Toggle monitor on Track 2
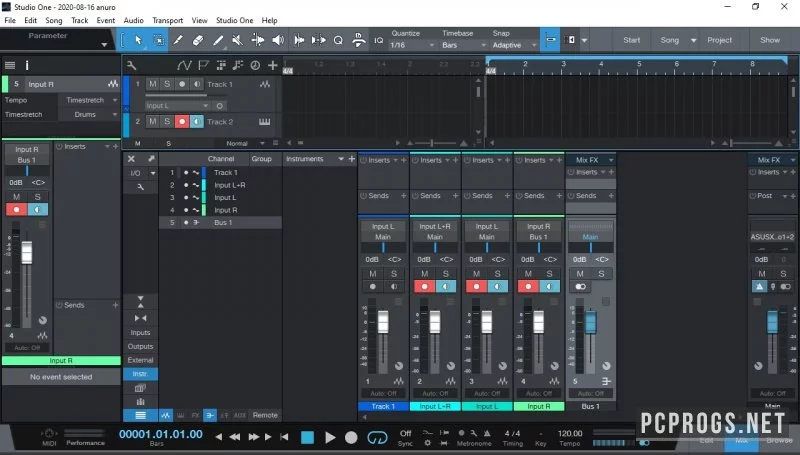 (x=196, y=121)
